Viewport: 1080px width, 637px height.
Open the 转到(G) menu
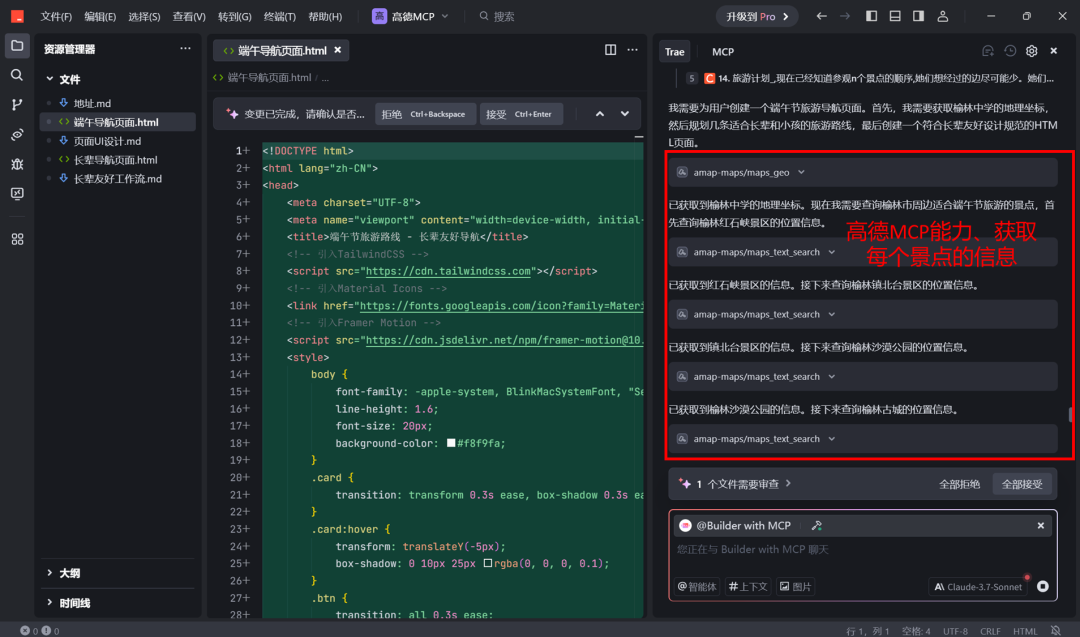[x=234, y=17]
